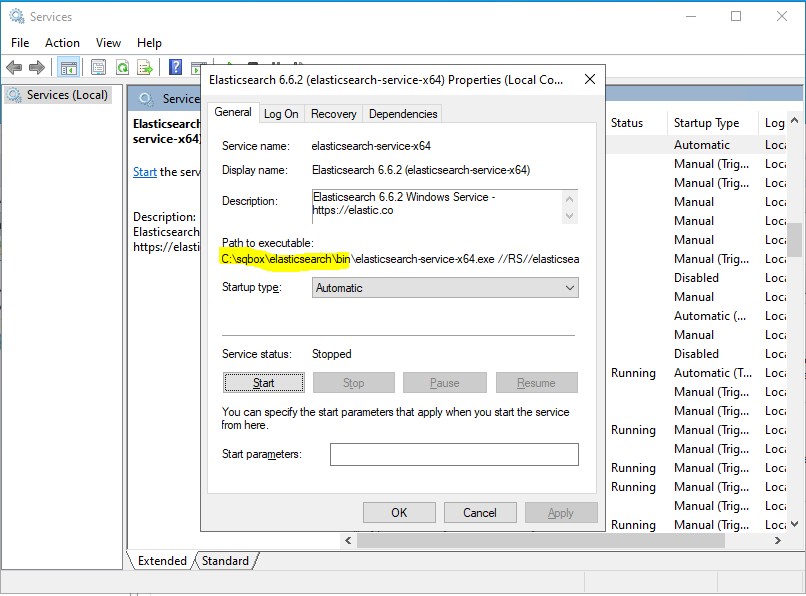Image resolution: width=806 pixels, height=596 pixels.
Task: Click the horizontal scrollbar left arrow
Action: click(x=349, y=540)
